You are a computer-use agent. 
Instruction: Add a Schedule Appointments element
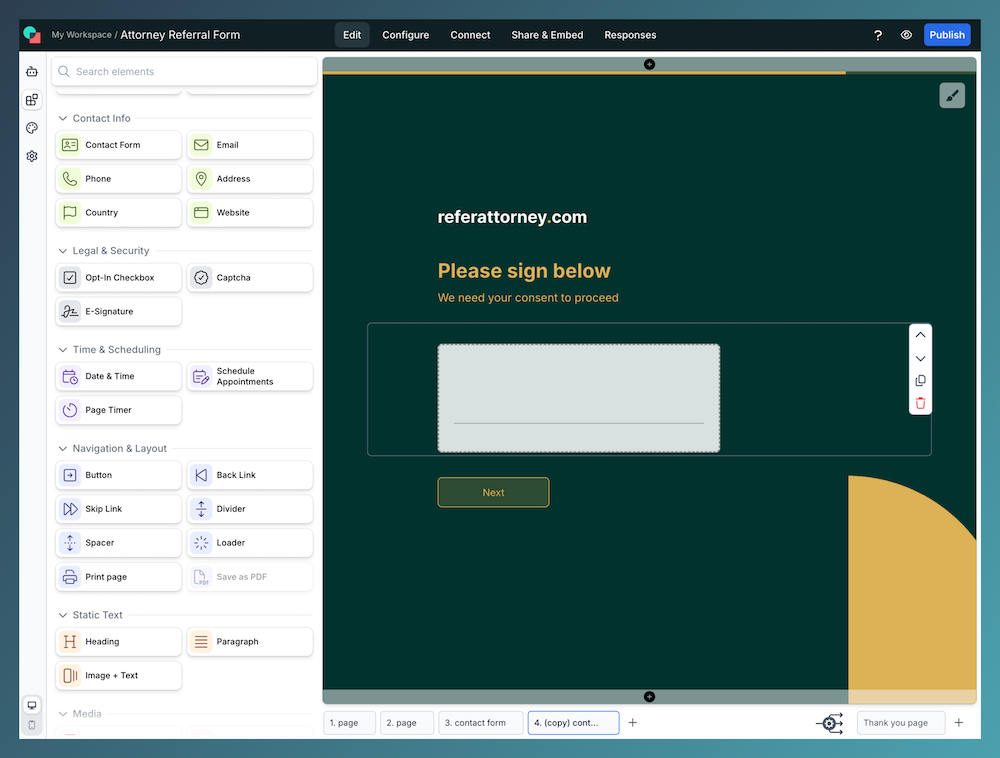click(249, 376)
